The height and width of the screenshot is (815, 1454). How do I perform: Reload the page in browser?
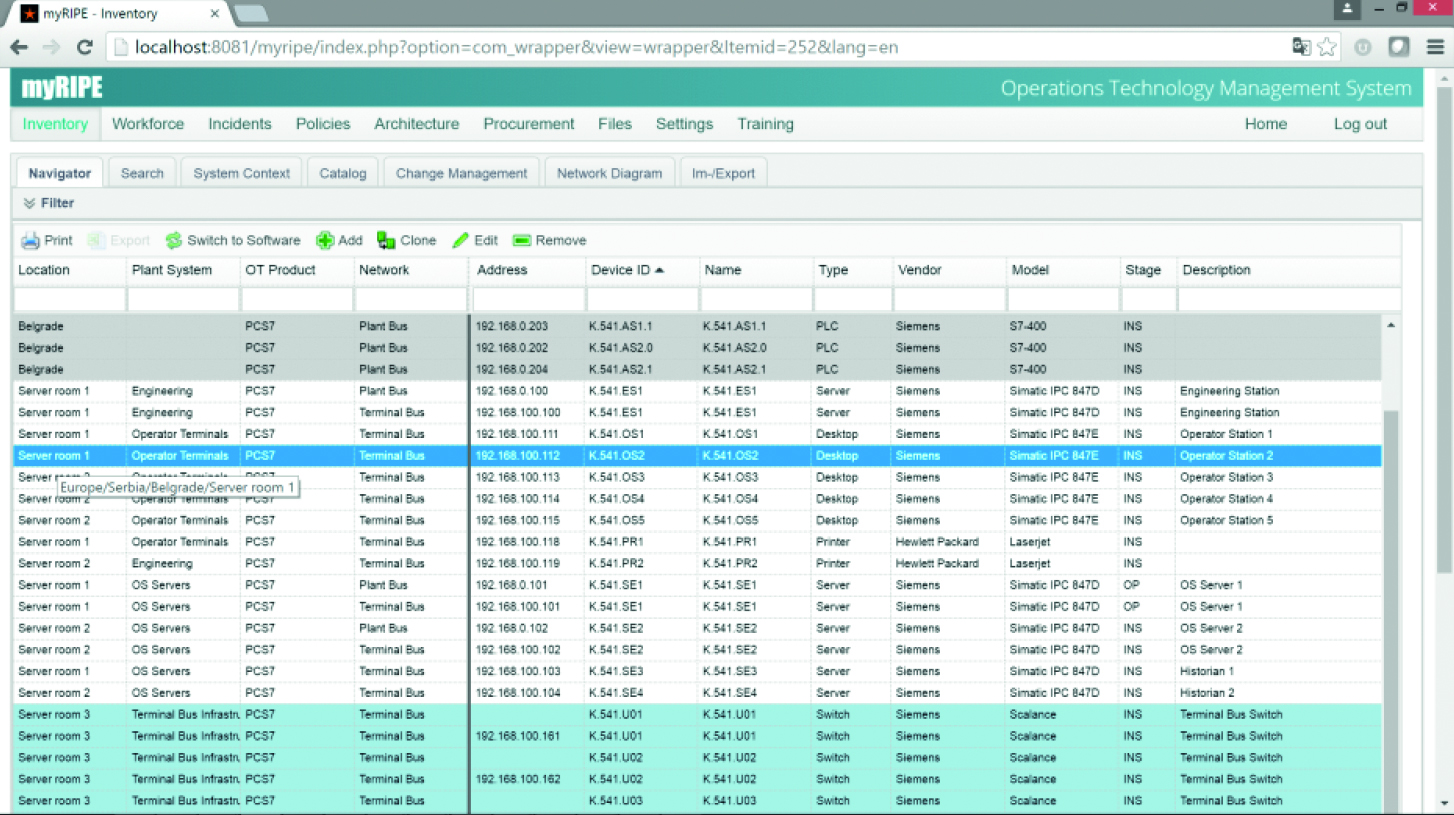coord(85,47)
